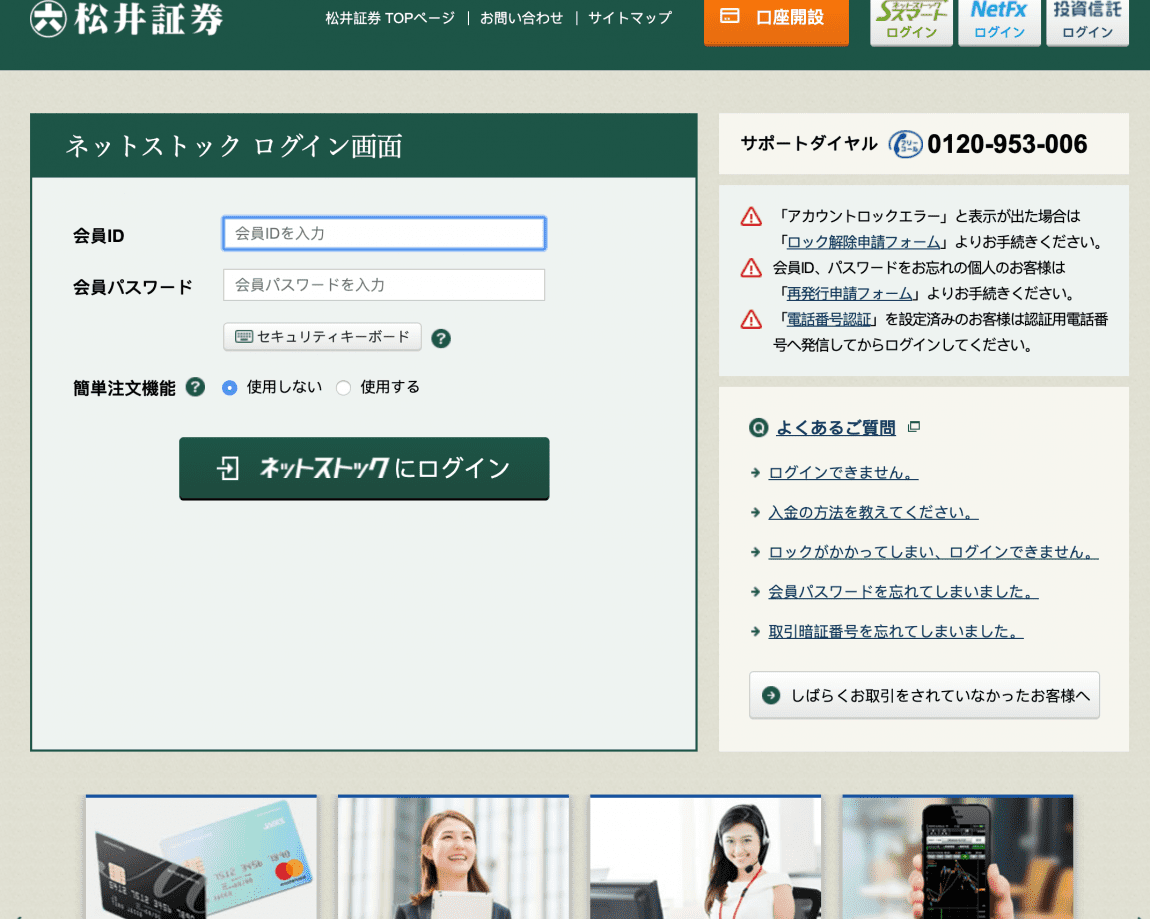
Task: Click the Matsui Securities logo
Action: coord(126,19)
